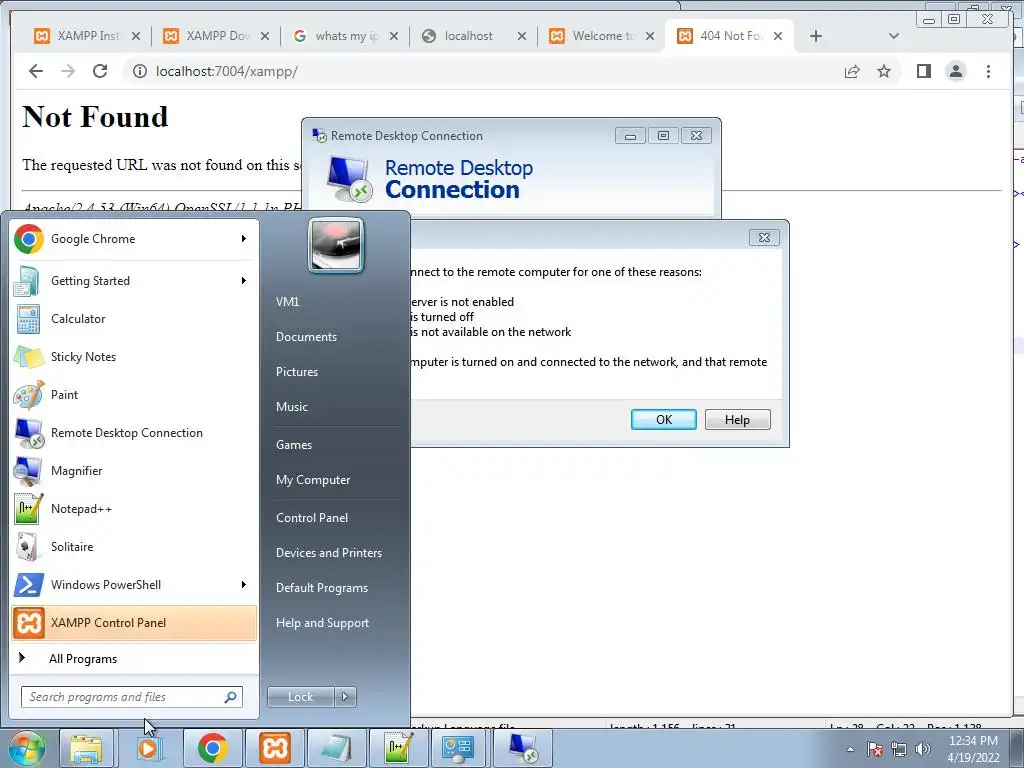Open Chrome three-dot menu

pyautogui.click(x=988, y=71)
